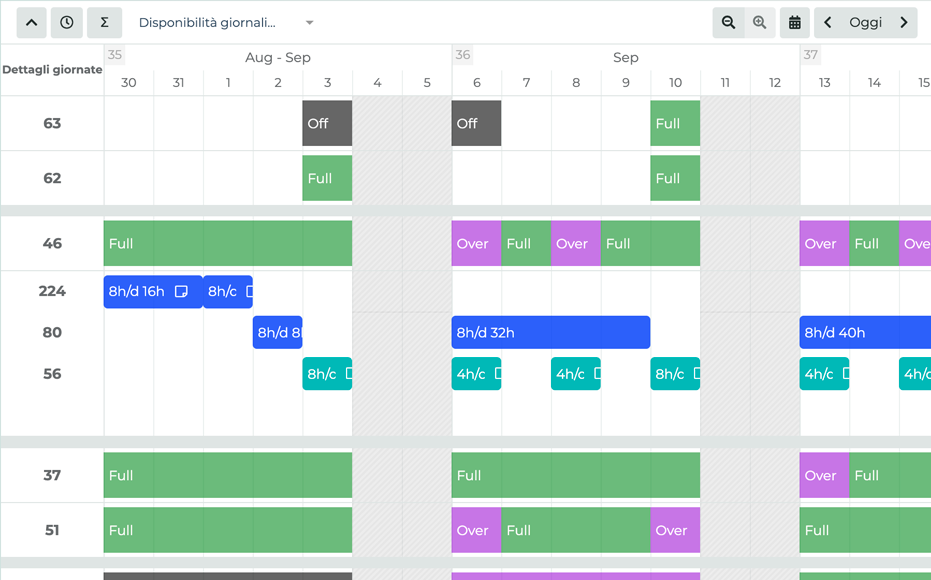Click the sigma totals icon
Viewport: 931px width, 580px height.
coord(104,22)
